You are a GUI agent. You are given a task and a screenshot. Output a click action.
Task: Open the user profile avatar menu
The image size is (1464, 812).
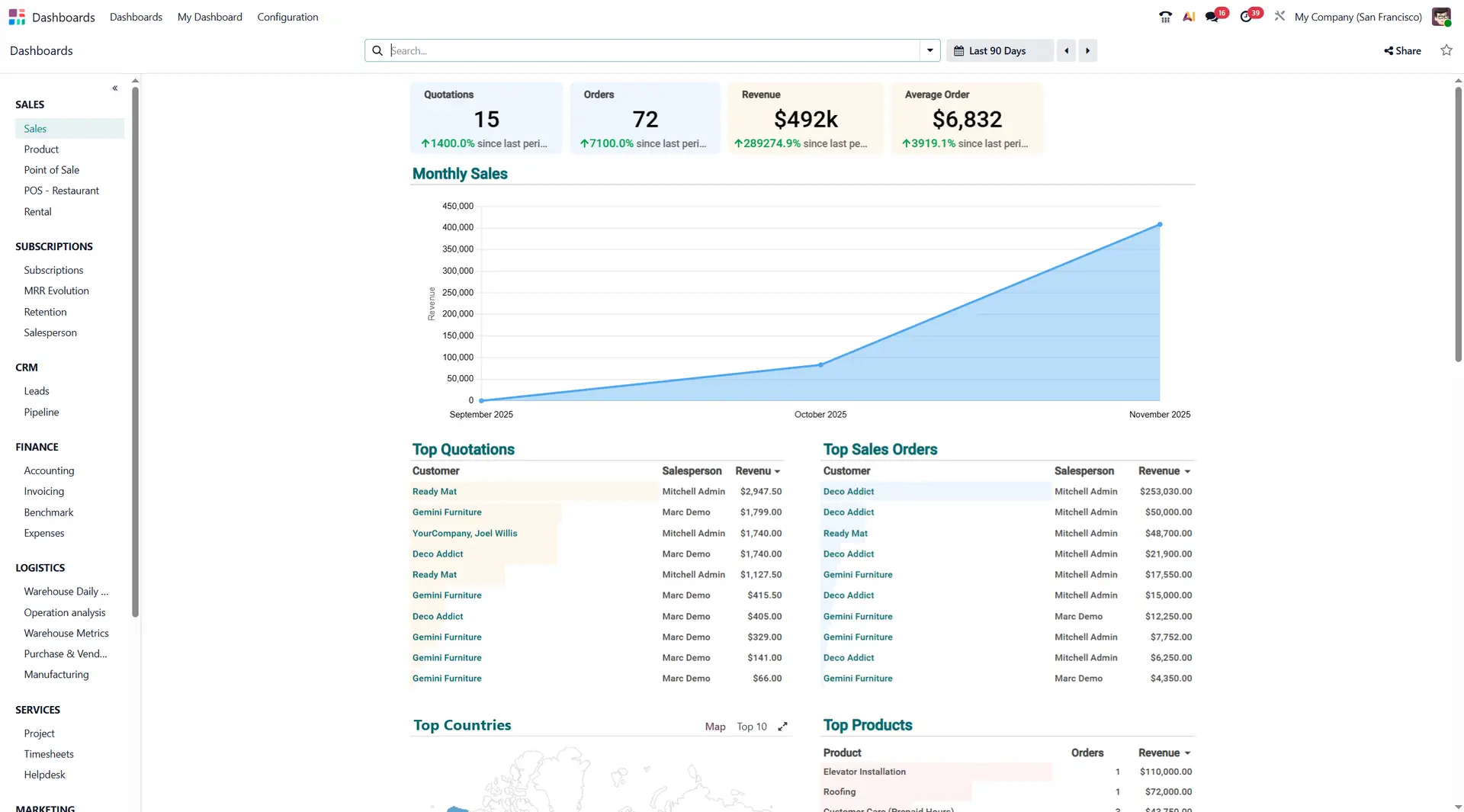point(1441,16)
